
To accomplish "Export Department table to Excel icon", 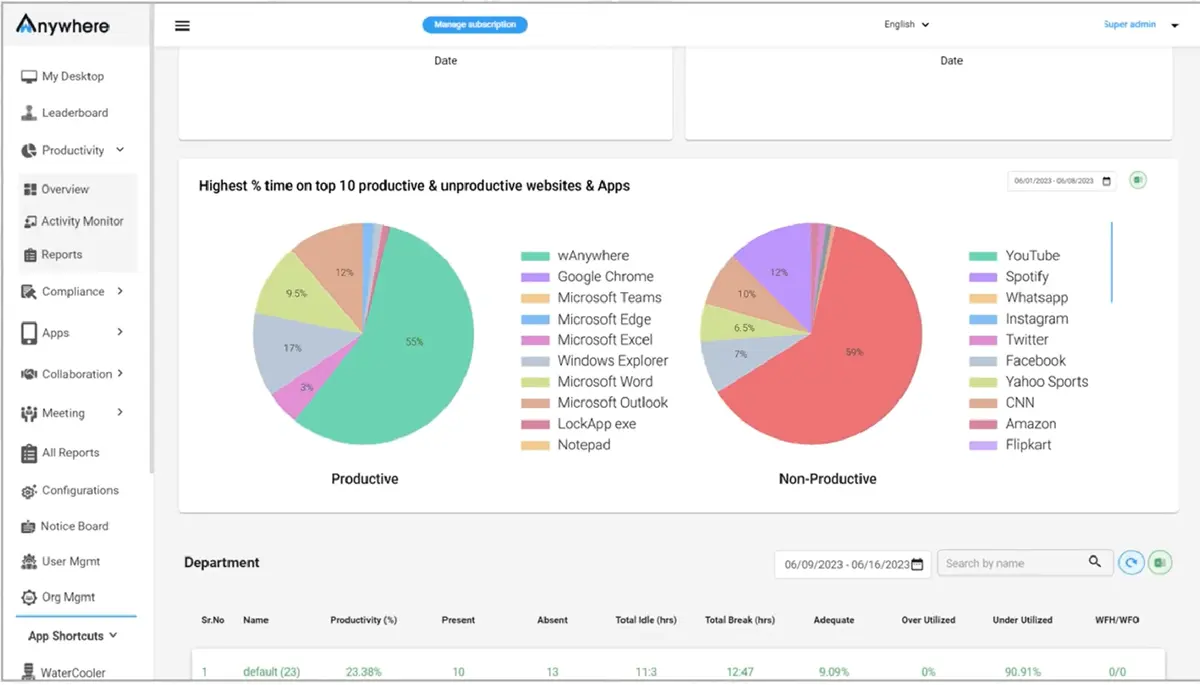I will coord(1160,563).
